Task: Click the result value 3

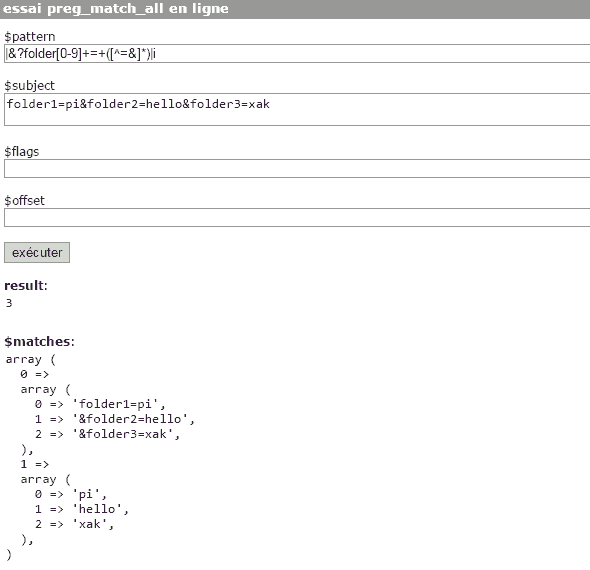Action: tap(9, 303)
